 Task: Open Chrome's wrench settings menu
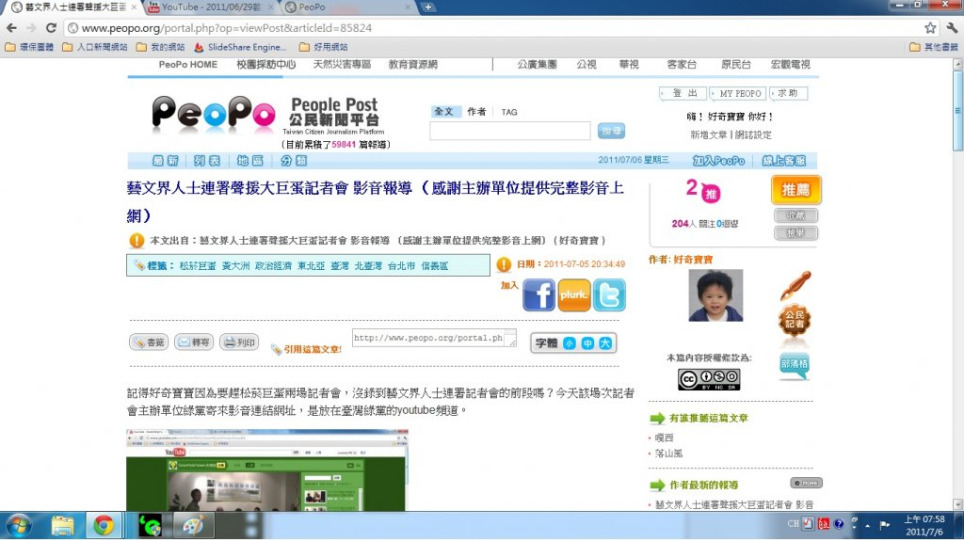coord(951,28)
